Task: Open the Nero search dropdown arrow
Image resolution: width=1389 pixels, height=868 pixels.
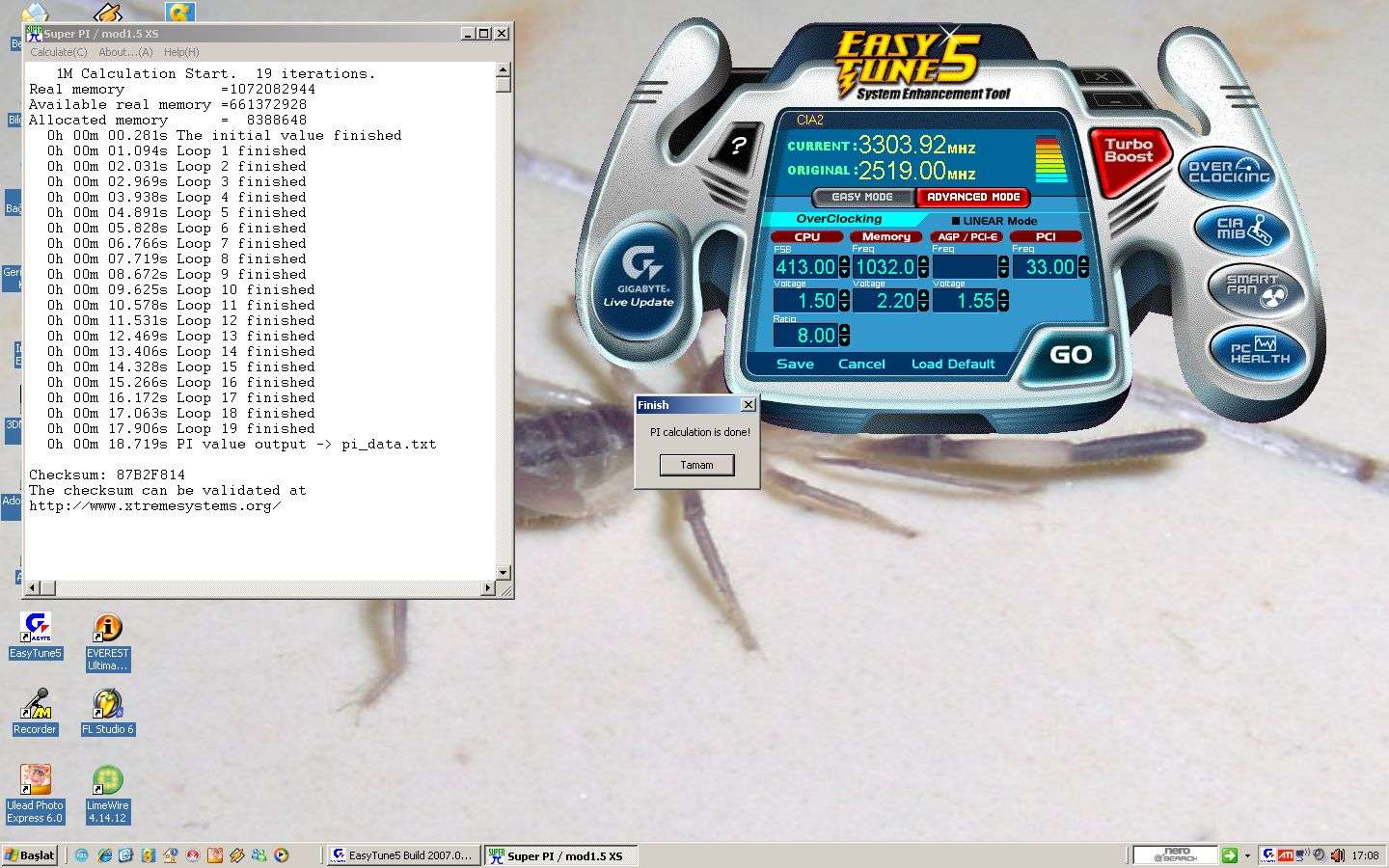Action: click(1247, 855)
